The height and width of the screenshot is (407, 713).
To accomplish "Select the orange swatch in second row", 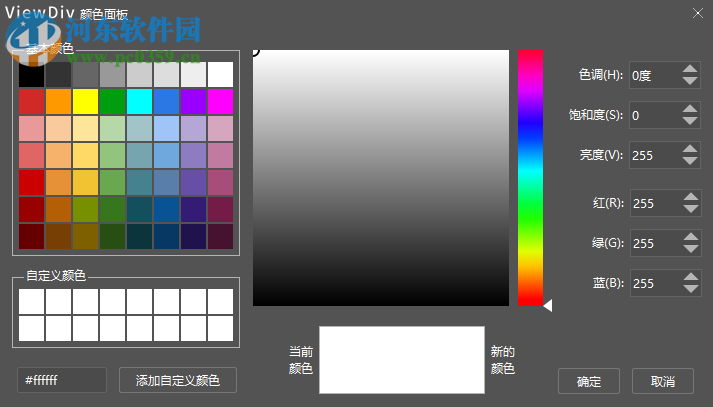I will tap(58, 101).
